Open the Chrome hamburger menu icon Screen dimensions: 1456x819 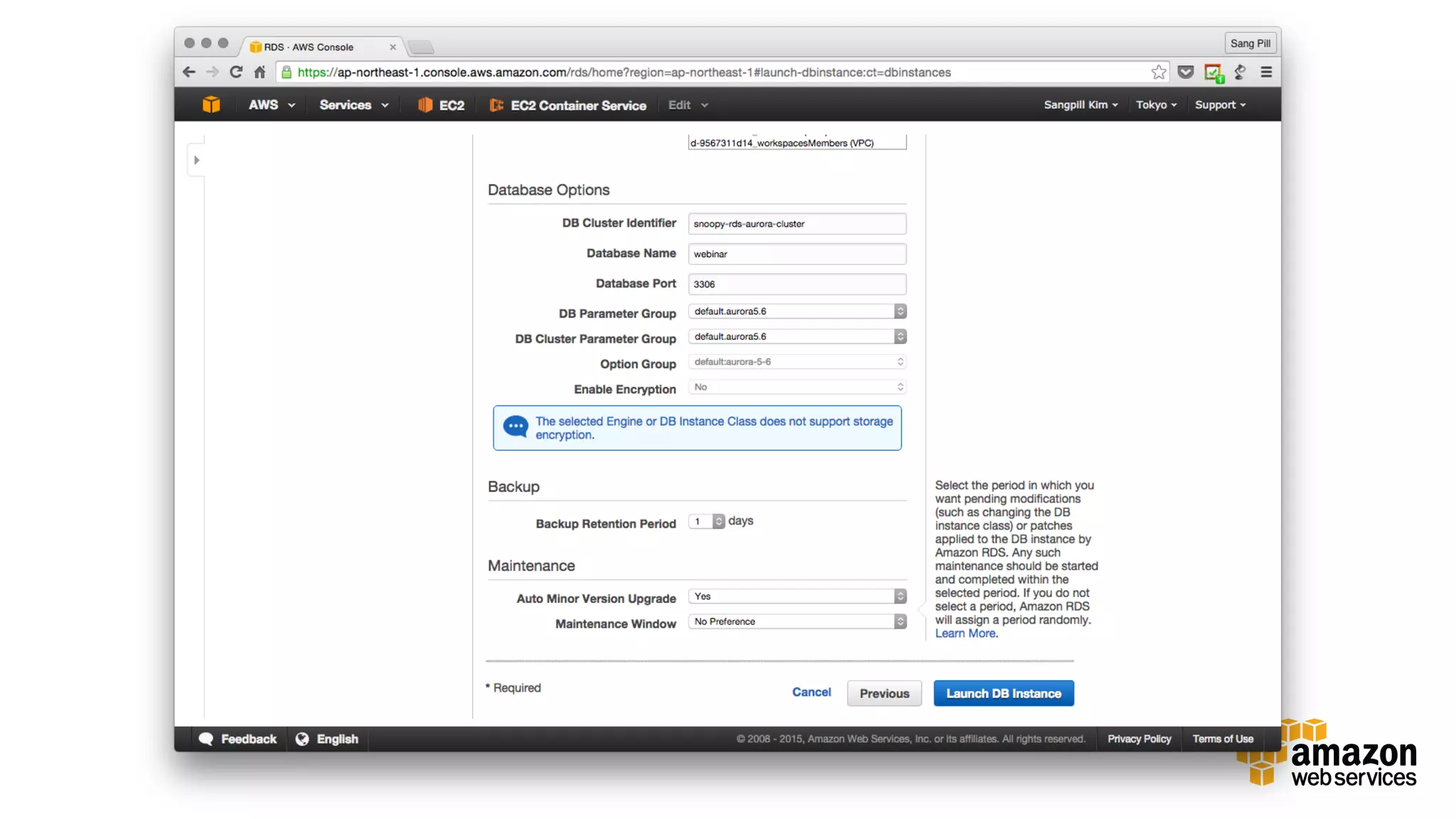click(1265, 72)
